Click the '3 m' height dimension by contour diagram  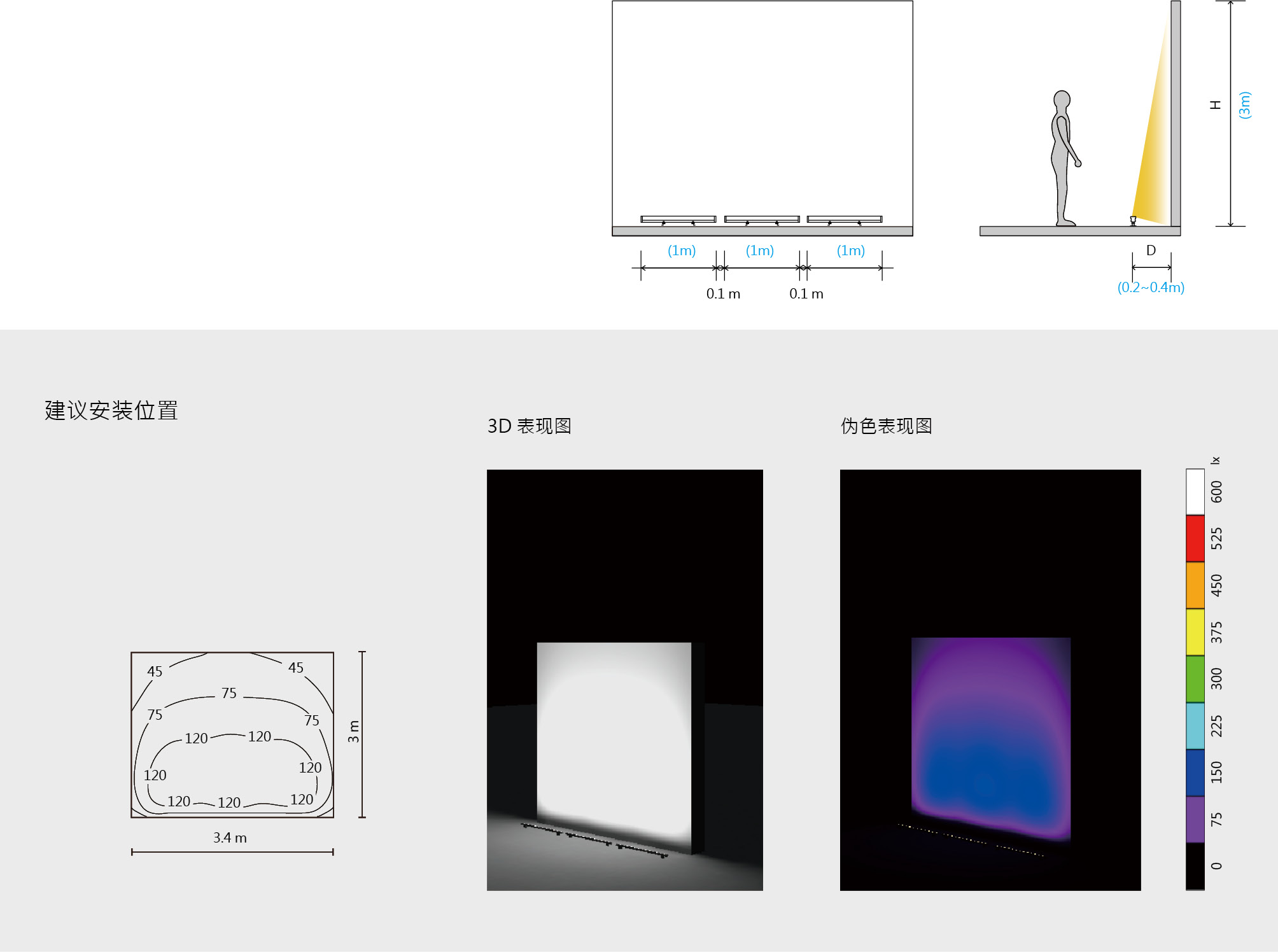pos(354,731)
